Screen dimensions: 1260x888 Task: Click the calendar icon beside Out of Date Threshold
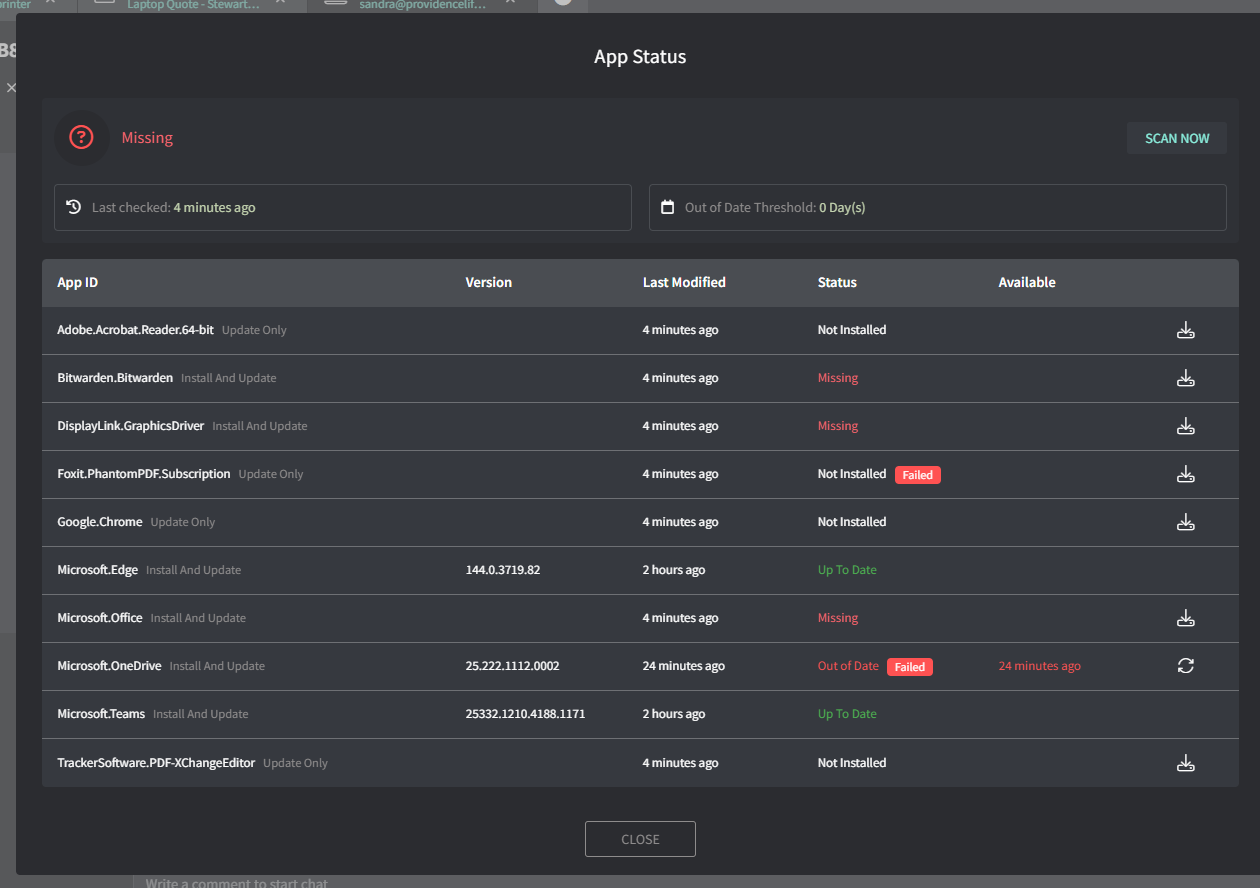point(668,207)
